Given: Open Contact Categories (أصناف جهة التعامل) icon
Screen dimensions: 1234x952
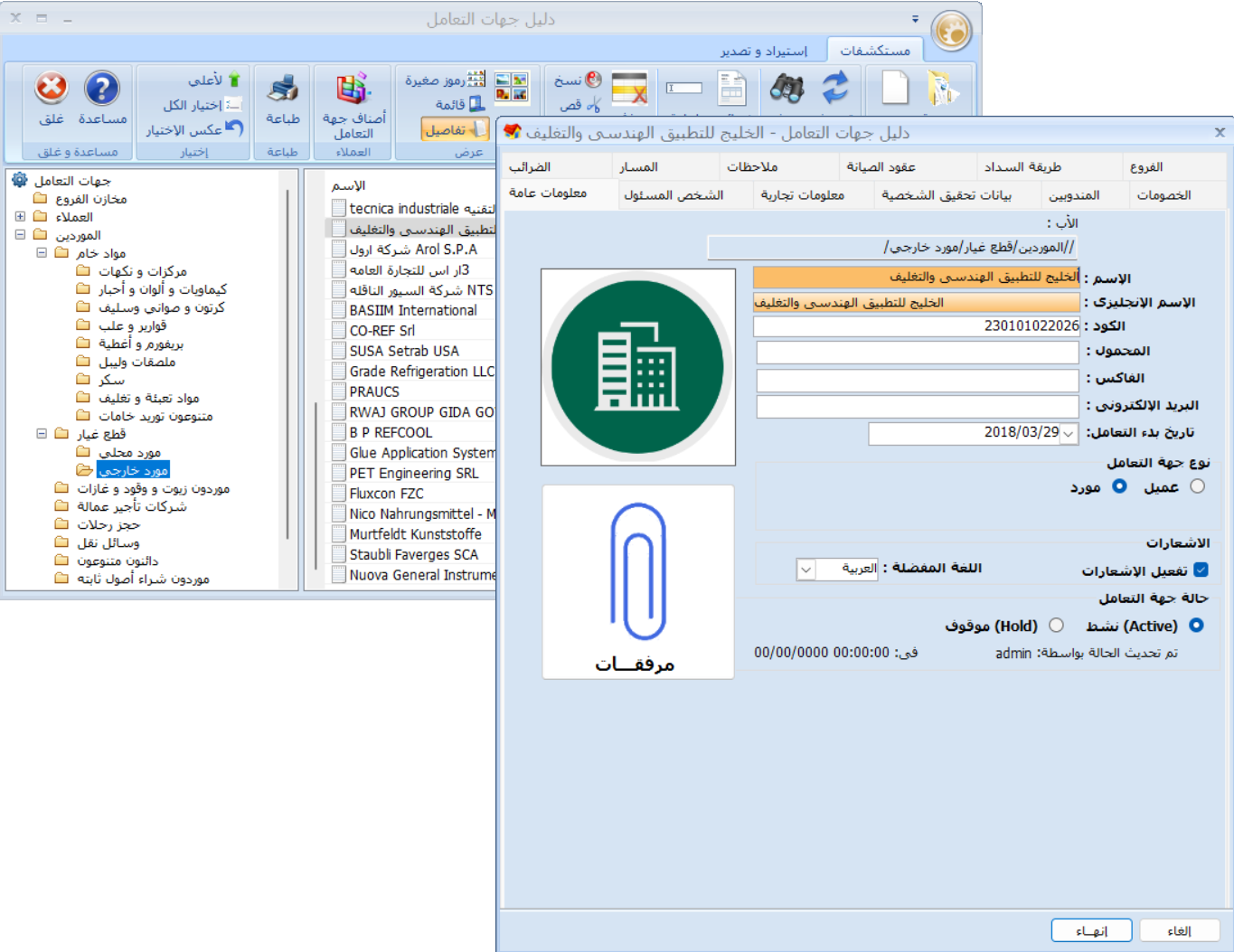Looking at the screenshot, I should coord(353,89).
